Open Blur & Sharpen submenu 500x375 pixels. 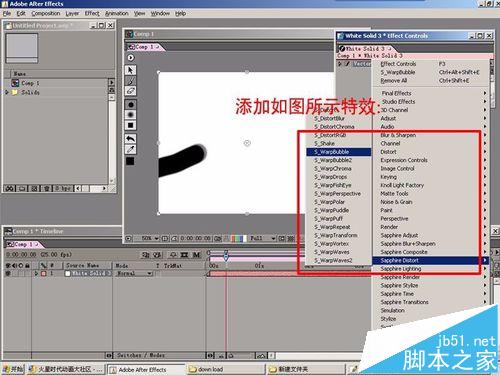click(430, 135)
